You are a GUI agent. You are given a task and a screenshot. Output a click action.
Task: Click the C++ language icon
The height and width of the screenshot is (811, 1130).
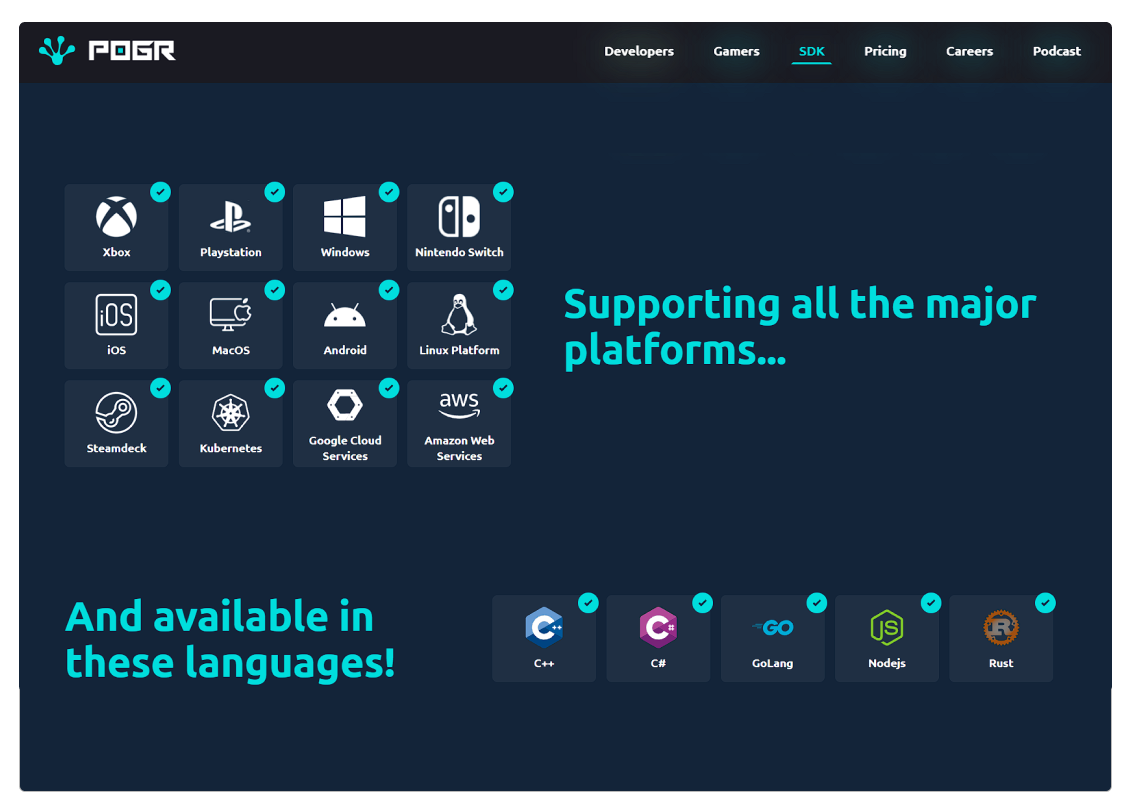[544, 627]
